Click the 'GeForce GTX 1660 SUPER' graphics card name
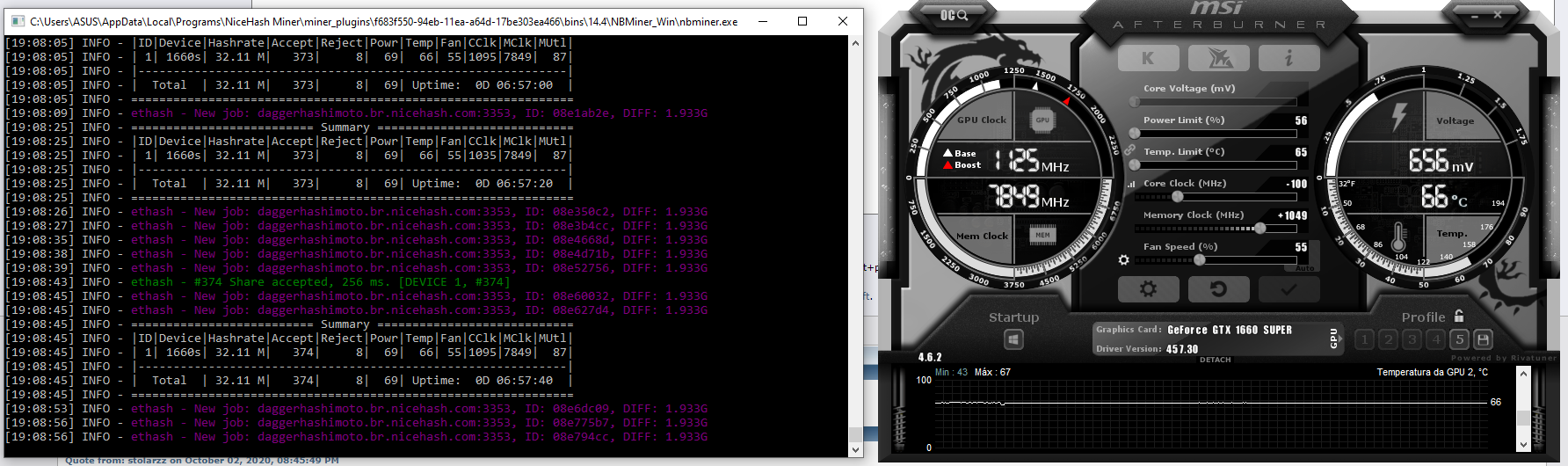Image resolution: width=1568 pixels, height=466 pixels. [1230, 330]
